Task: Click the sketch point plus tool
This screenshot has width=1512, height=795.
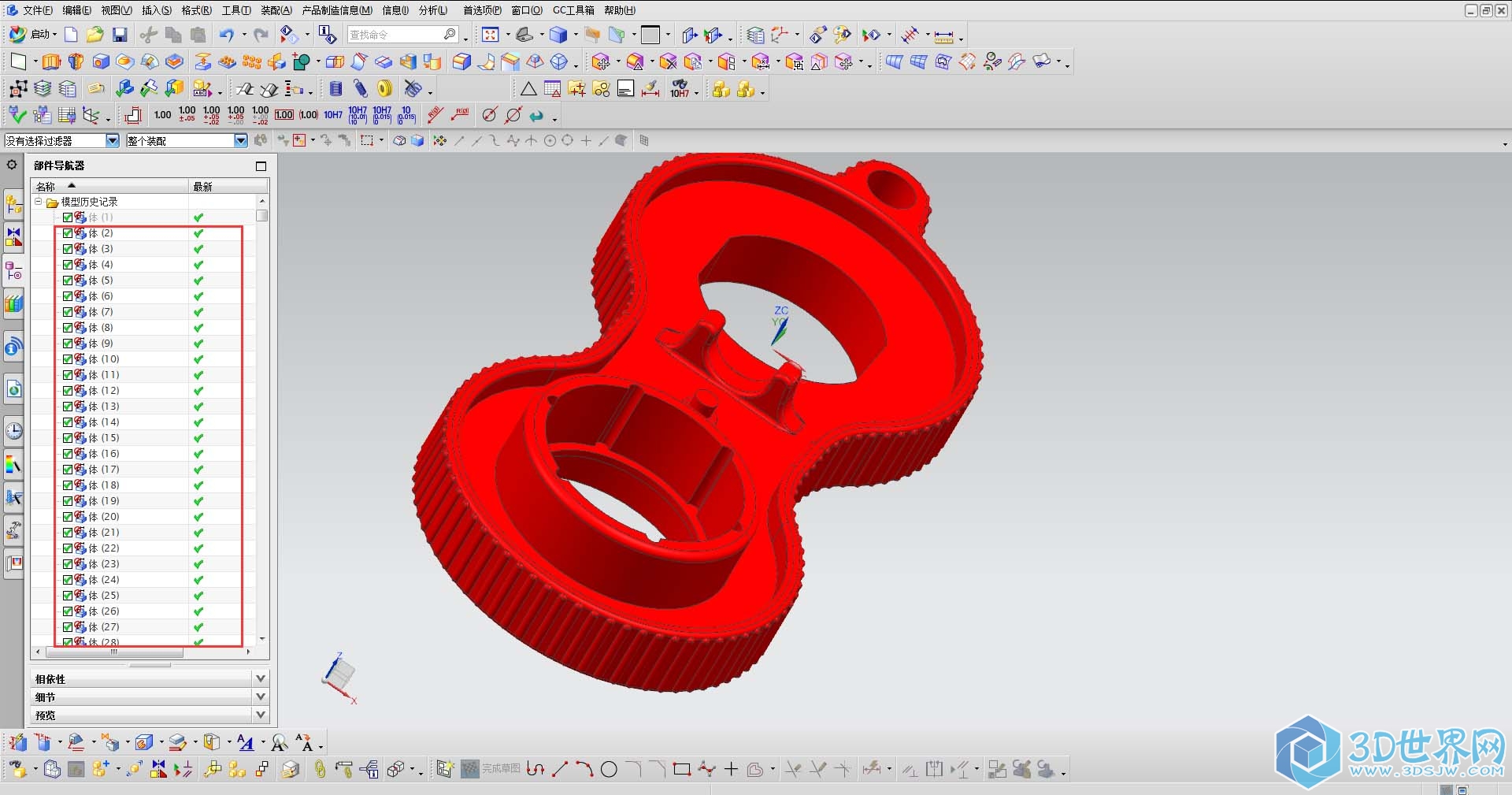Action: pyautogui.click(x=731, y=769)
